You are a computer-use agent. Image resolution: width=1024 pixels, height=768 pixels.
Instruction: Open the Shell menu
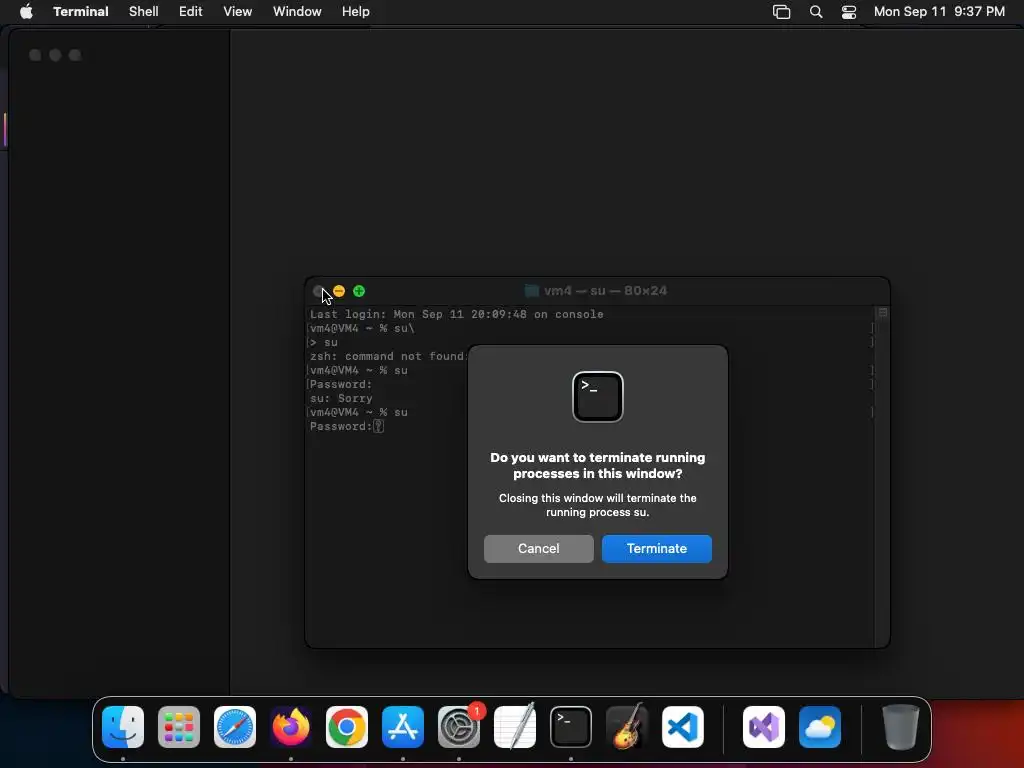(x=144, y=12)
